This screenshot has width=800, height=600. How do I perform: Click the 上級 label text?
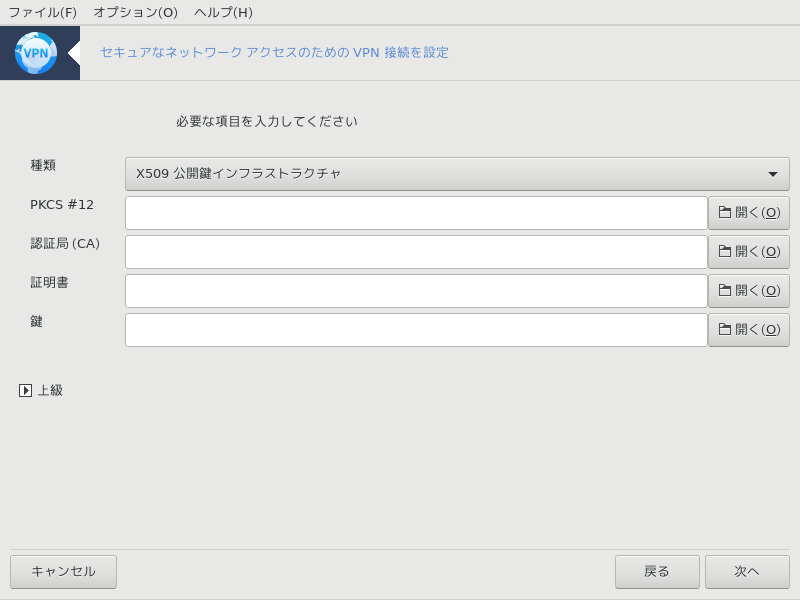point(50,390)
